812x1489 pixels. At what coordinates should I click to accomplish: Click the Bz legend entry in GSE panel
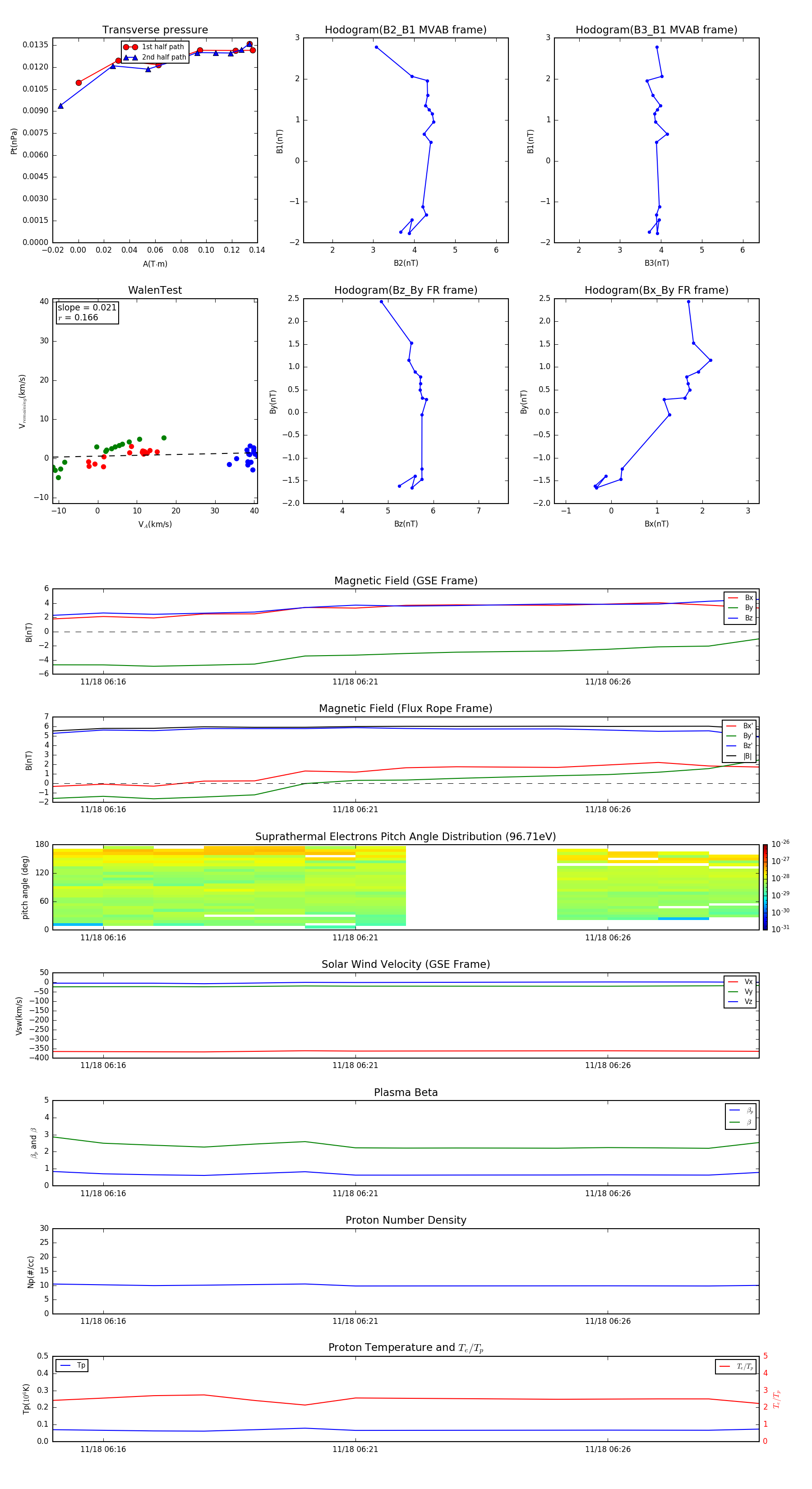click(x=740, y=619)
